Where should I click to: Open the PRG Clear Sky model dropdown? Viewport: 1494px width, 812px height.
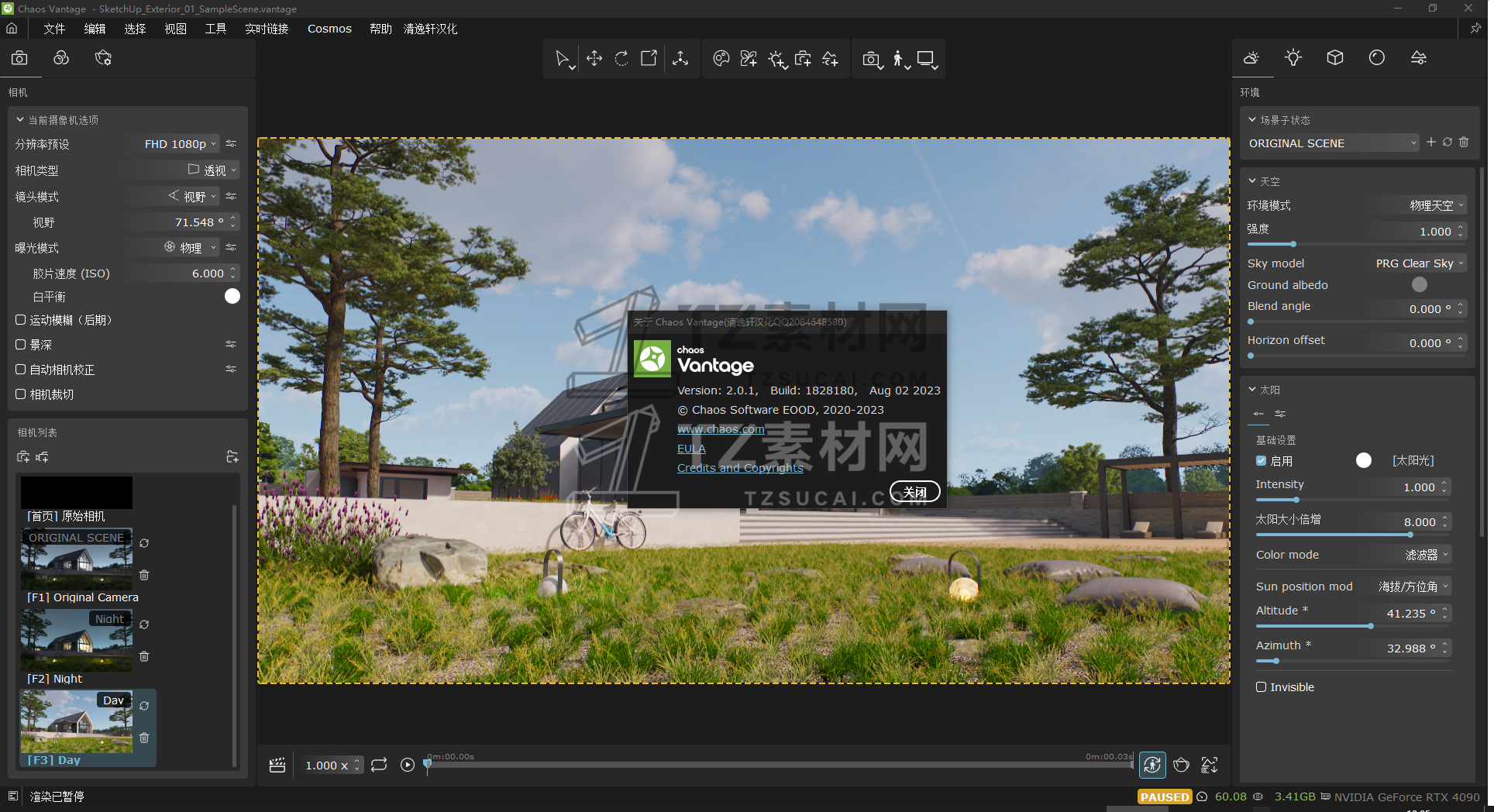(x=1420, y=263)
